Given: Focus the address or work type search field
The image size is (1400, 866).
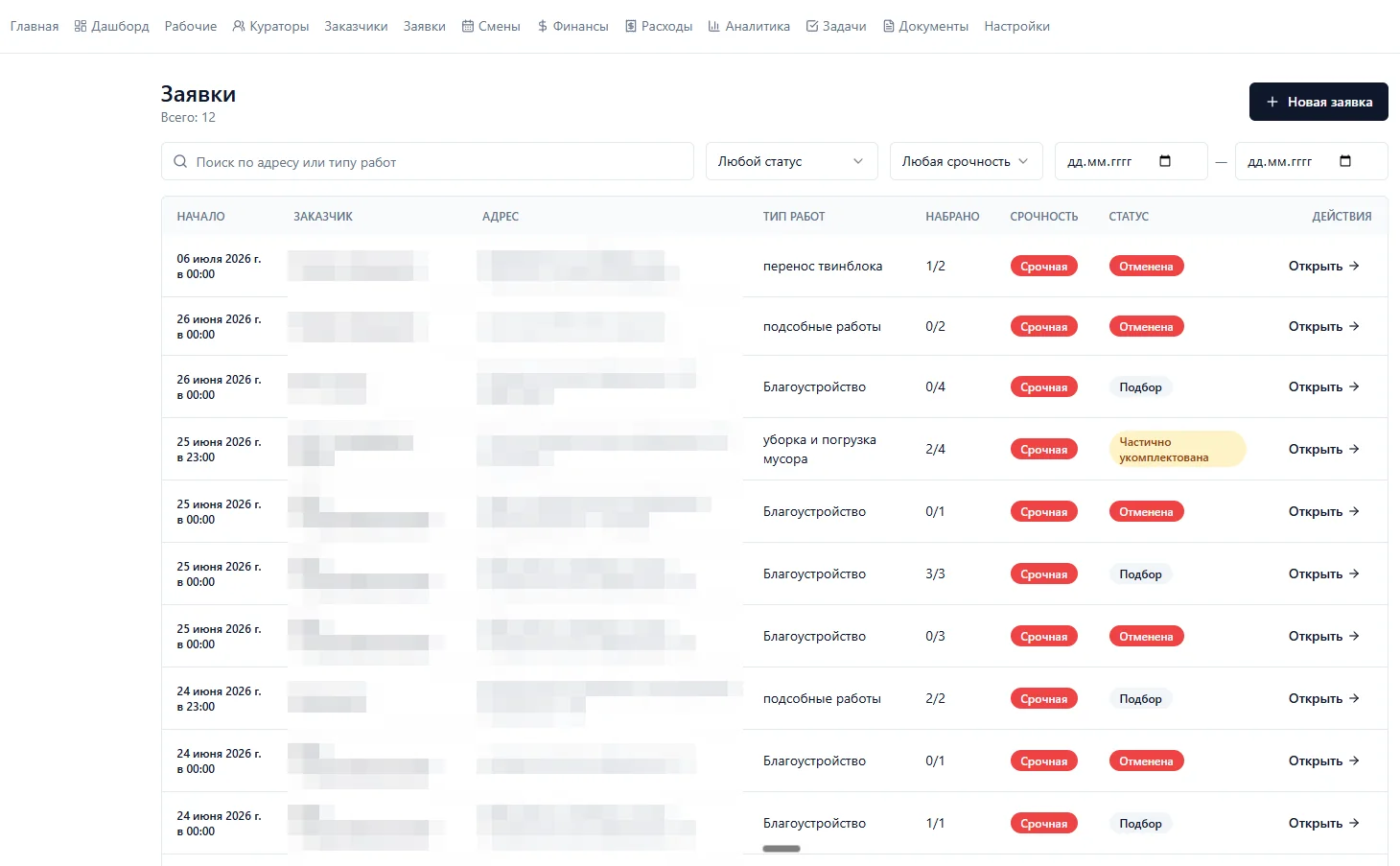Looking at the screenshot, I should [x=427, y=161].
